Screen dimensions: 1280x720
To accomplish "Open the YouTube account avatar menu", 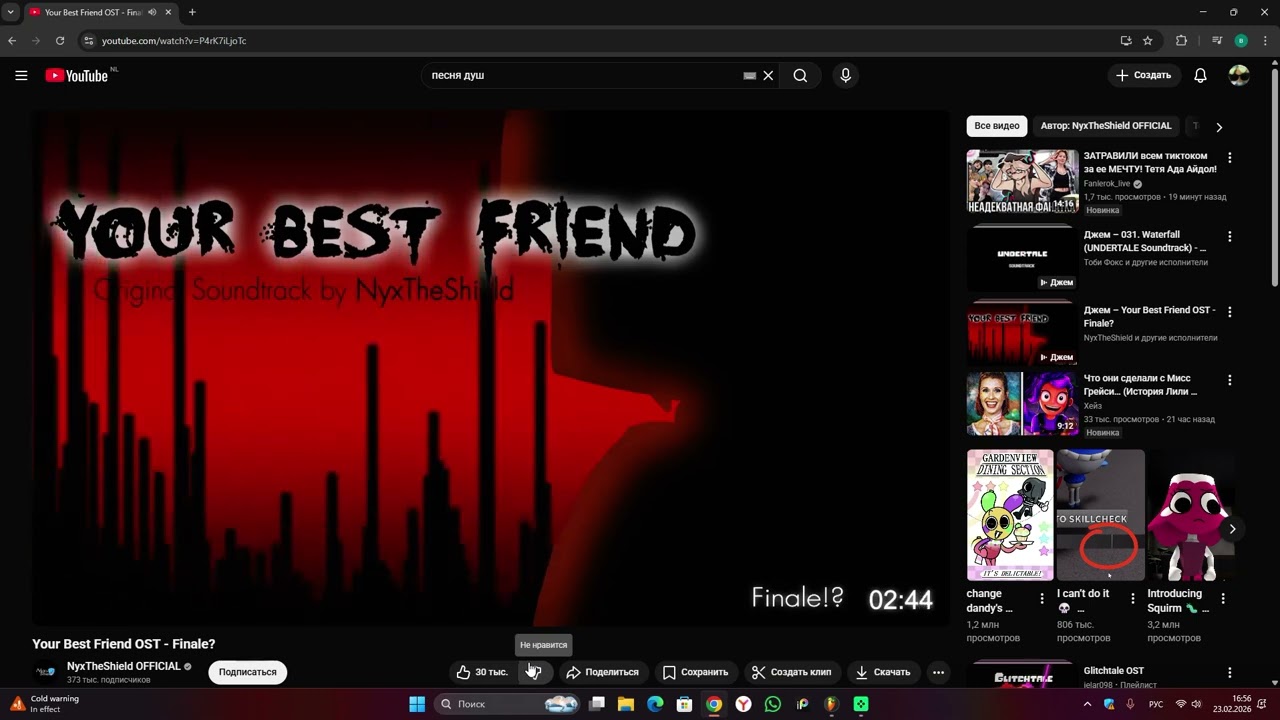I will point(1239,75).
